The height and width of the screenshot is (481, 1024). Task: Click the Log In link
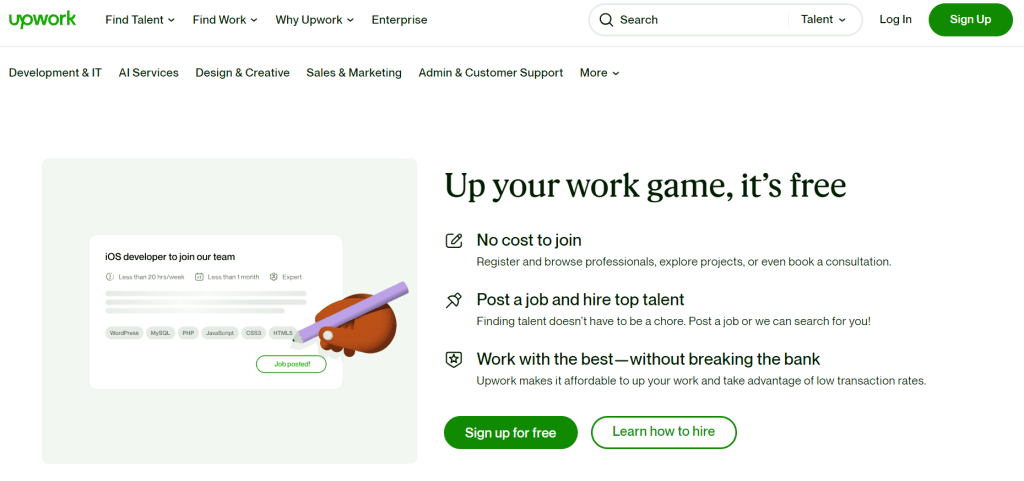tap(895, 20)
